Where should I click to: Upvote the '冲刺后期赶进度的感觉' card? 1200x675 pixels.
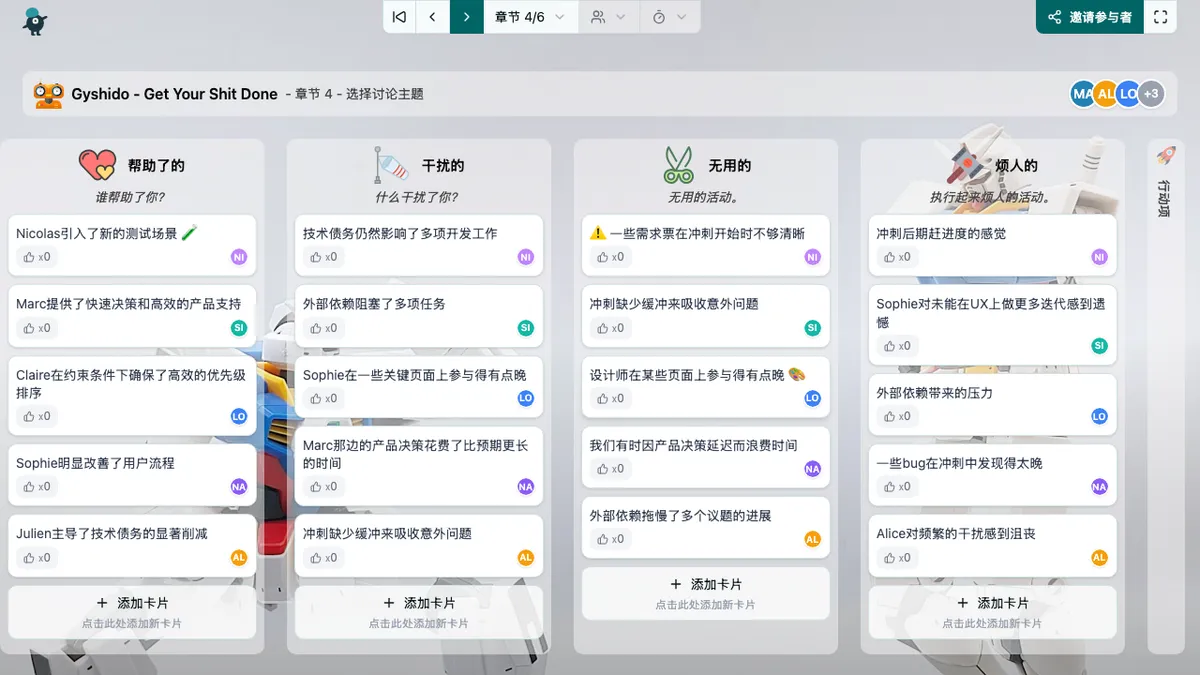pos(895,257)
